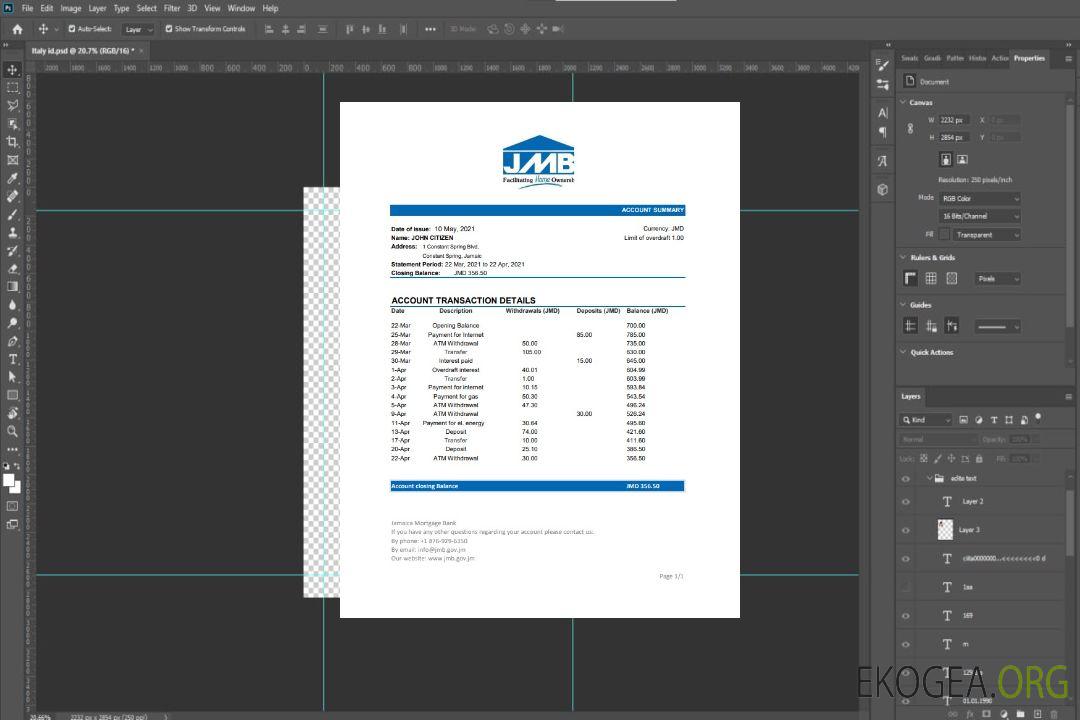Open the Window menu
The image size is (1080, 720).
[x=241, y=8]
